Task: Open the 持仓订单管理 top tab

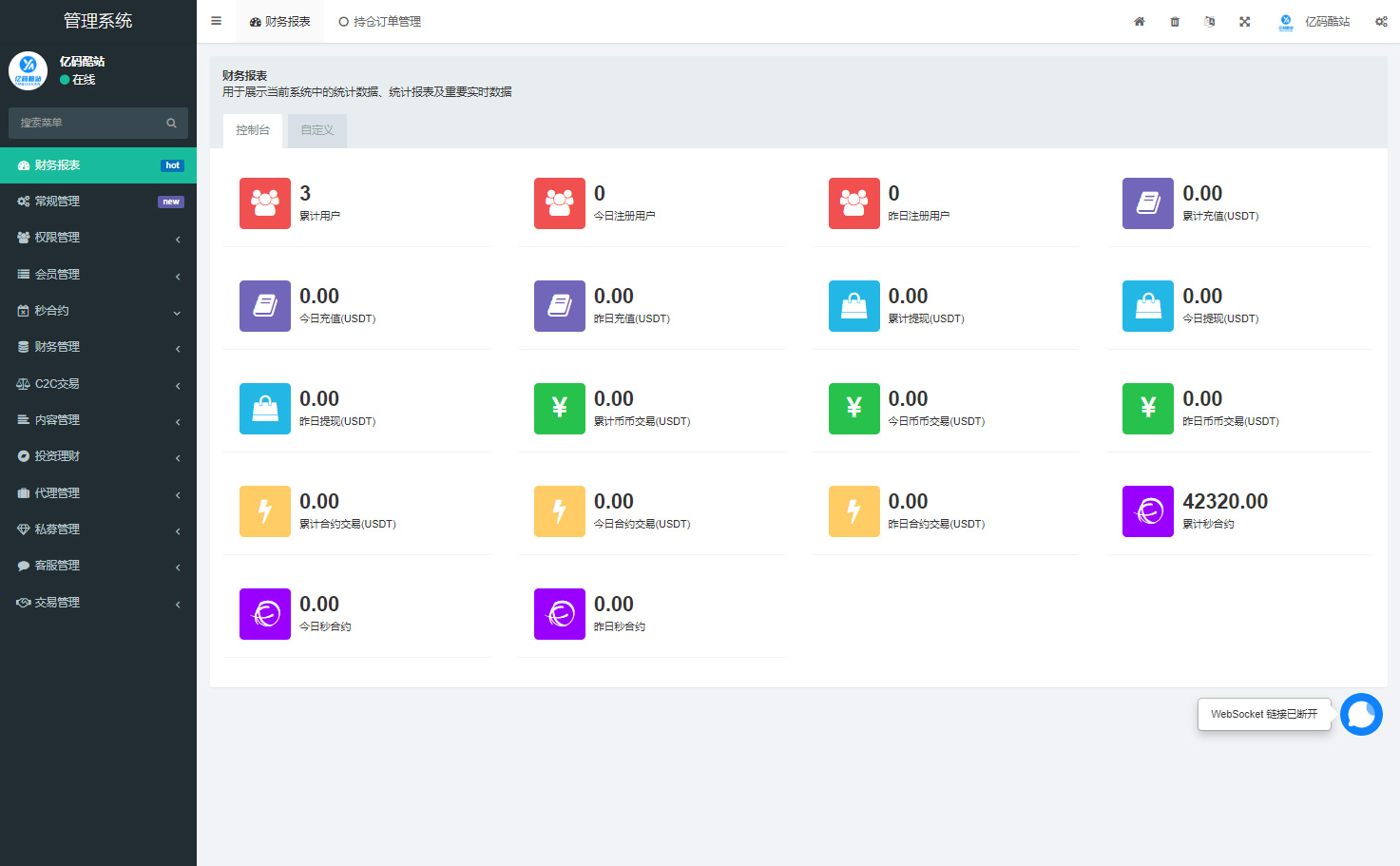Action: tap(380, 22)
